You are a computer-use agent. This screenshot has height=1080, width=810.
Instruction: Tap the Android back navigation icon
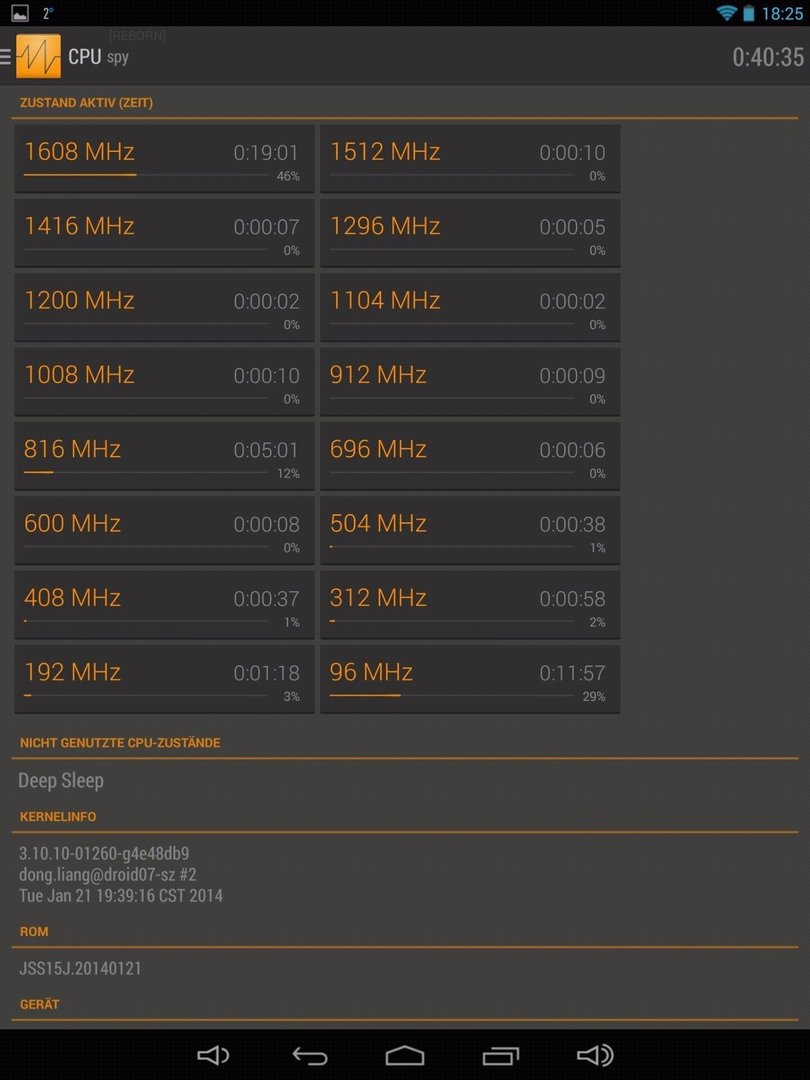click(x=310, y=1055)
